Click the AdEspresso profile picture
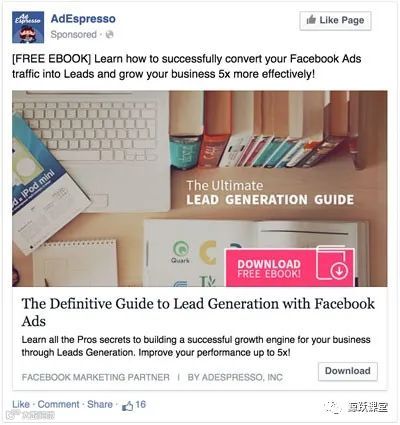400x425 pixels. (28, 27)
